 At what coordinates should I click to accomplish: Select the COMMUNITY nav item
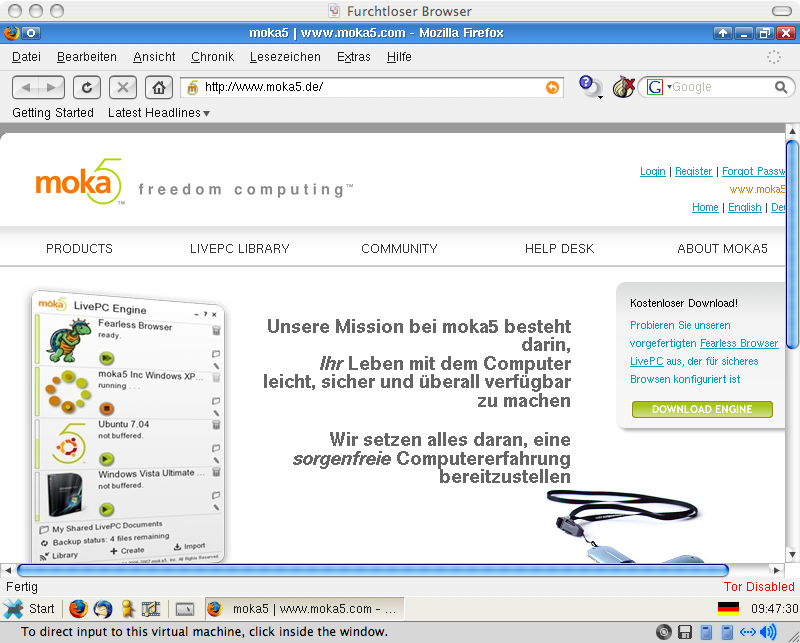[399, 249]
